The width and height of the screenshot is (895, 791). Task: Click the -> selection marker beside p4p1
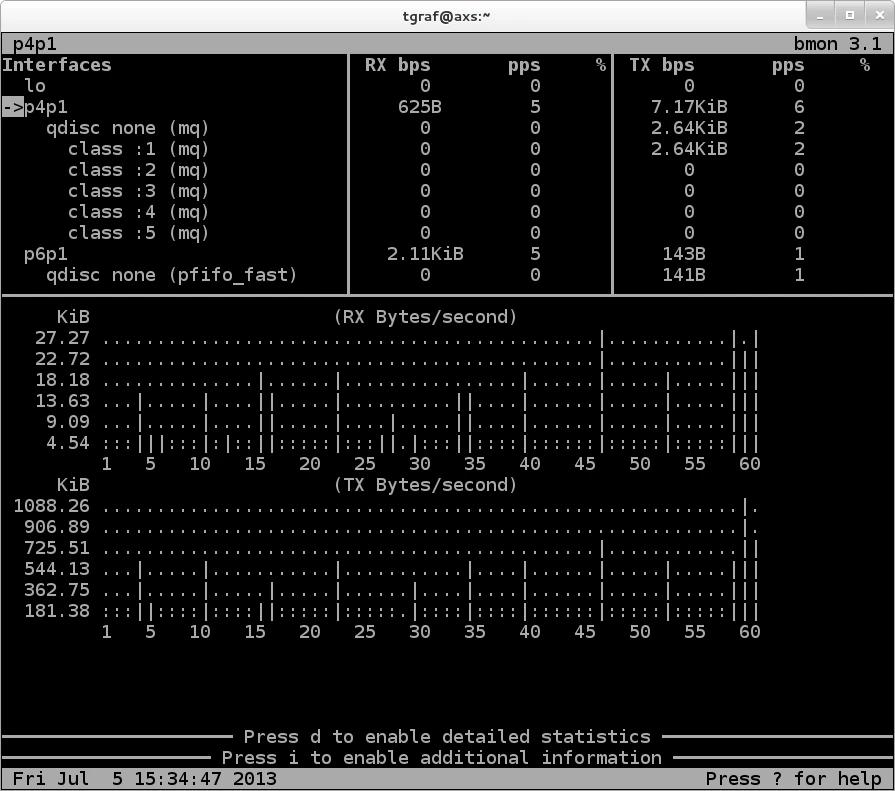point(13,107)
